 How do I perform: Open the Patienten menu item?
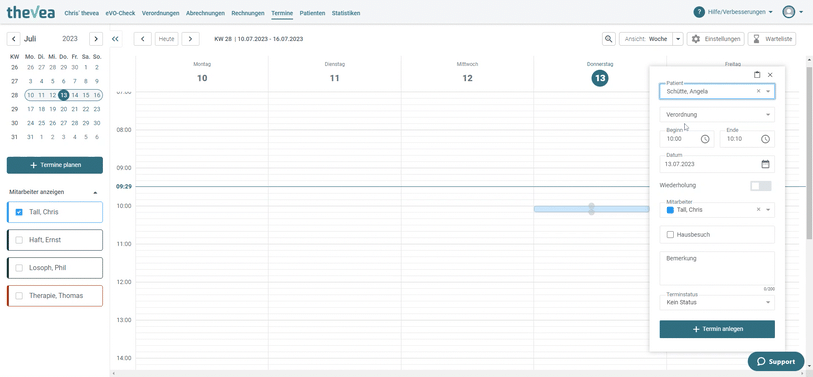click(x=312, y=13)
